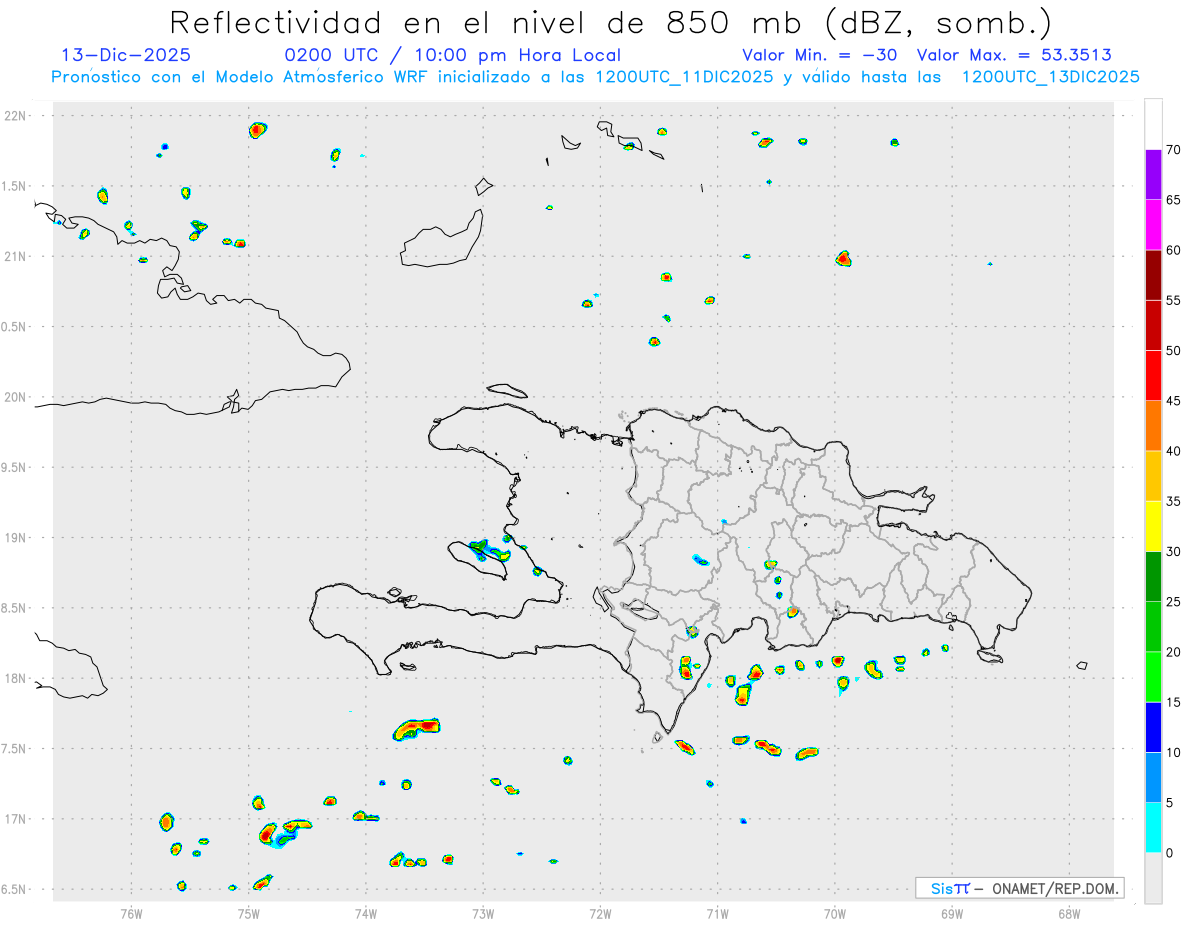This screenshot has width=1200, height=927.
Task: Click the date text '13-Dic-2025'
Action: (x=126, y=55)
